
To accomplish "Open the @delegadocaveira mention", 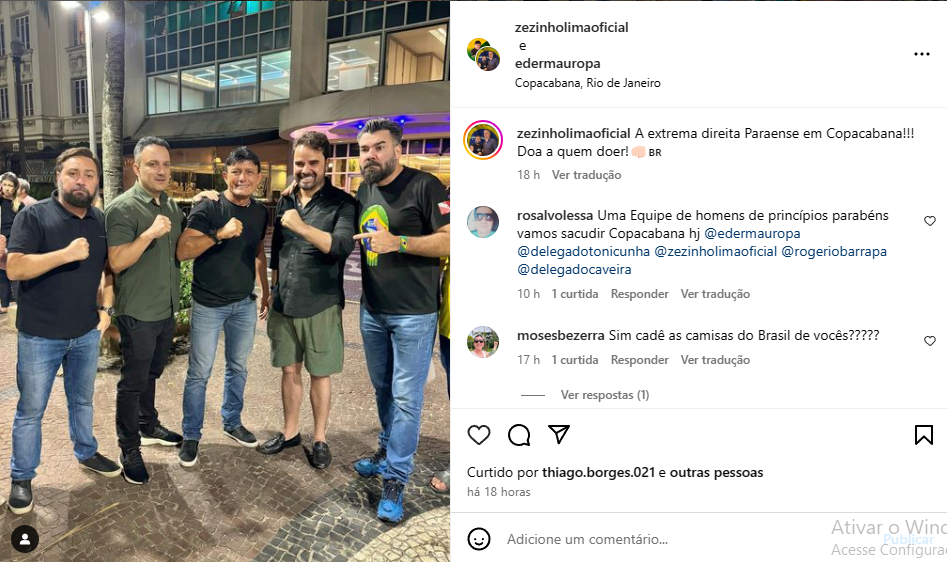I will tap(574, 269).
